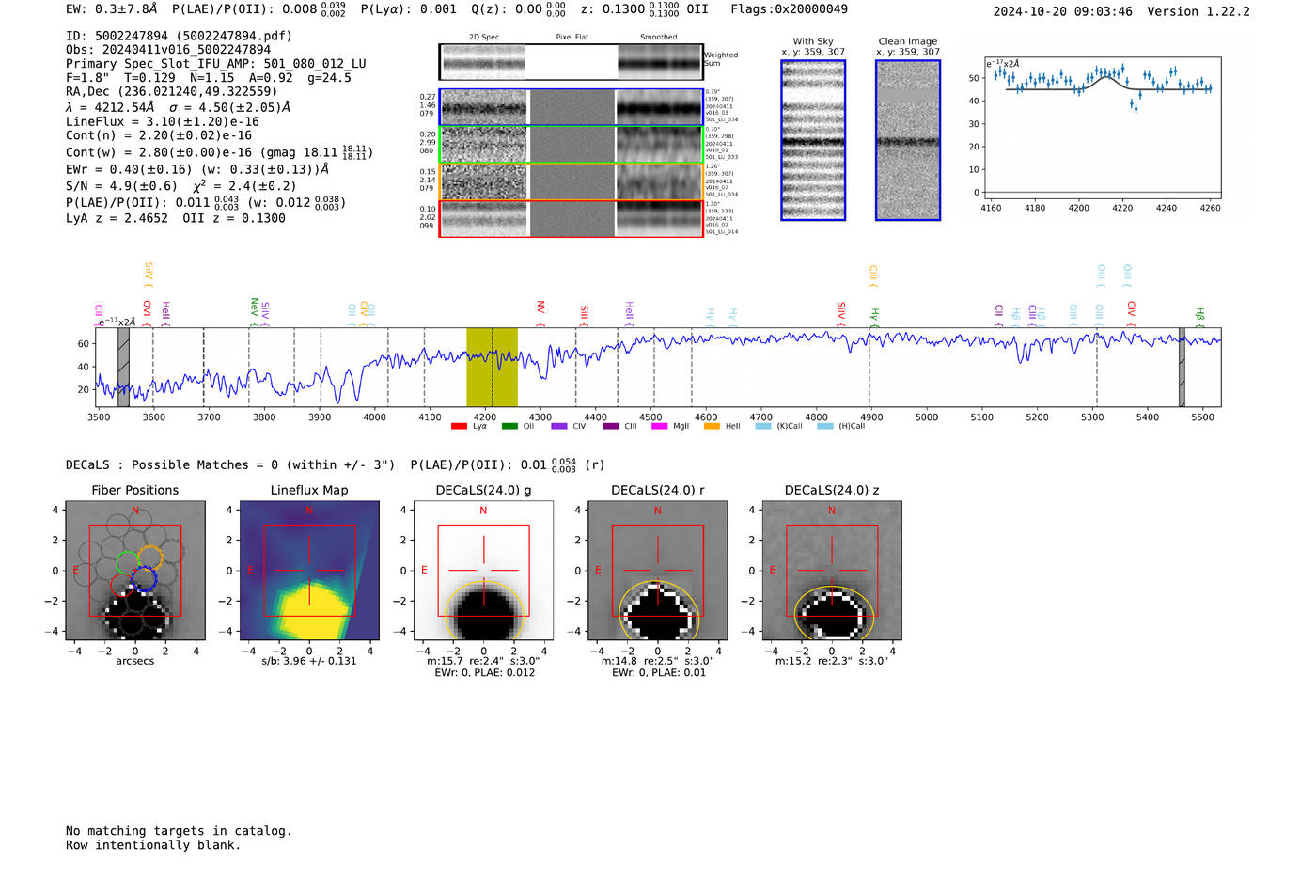Click the blue fiber circle in Fiber Positions

coord(144,578)
